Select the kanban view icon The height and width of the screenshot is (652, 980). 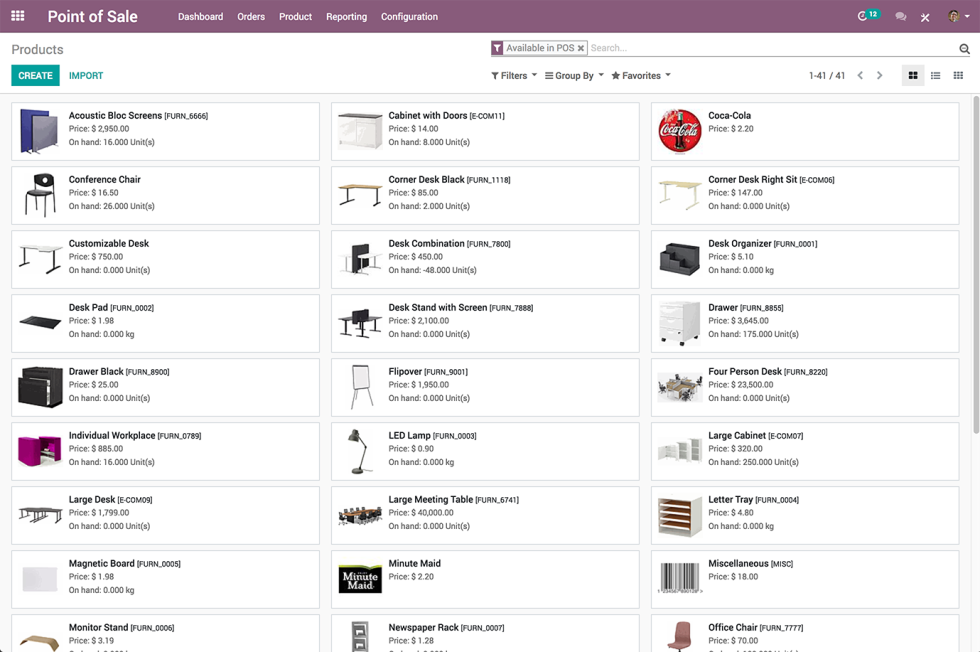point(913,75)
